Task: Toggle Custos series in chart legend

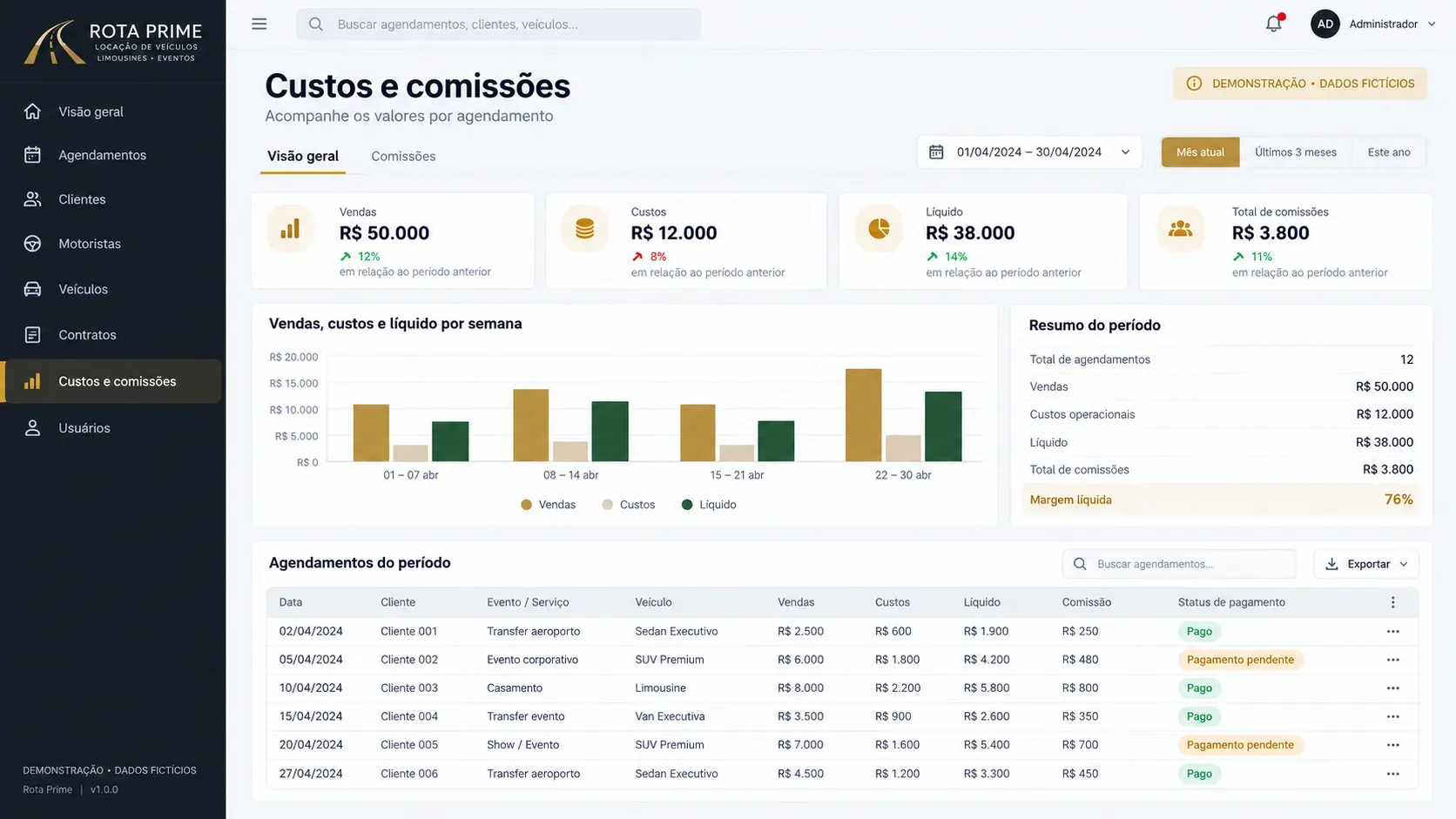Action: click(x=628, y=505)
